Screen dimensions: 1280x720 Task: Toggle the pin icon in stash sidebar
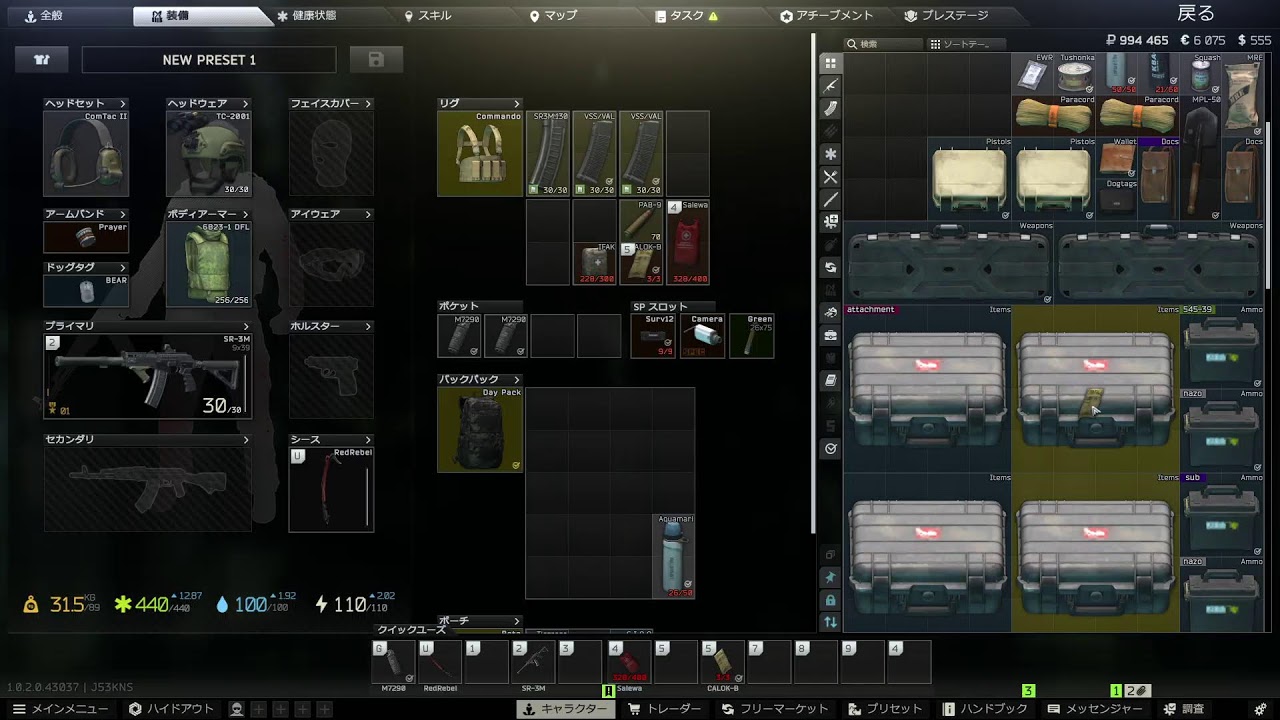pos(830,577)
